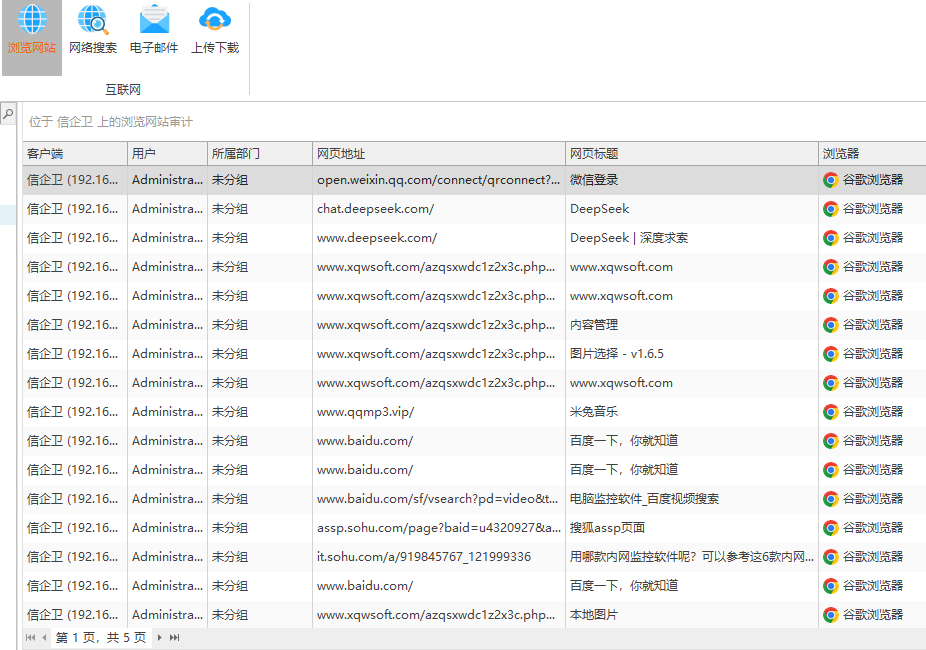This screenshot has height=650, width=926.
Task: Go to first page of results
Action: (30, 638)
